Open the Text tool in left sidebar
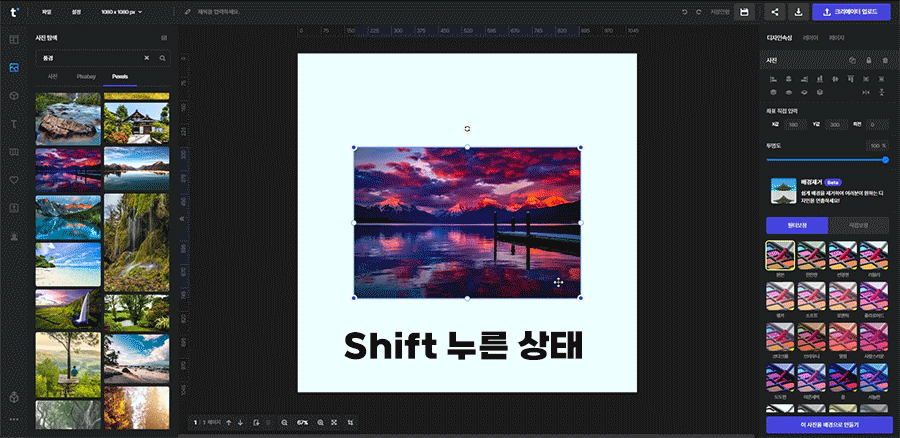Viewport: 900px width, 438px height. [14, 123]
